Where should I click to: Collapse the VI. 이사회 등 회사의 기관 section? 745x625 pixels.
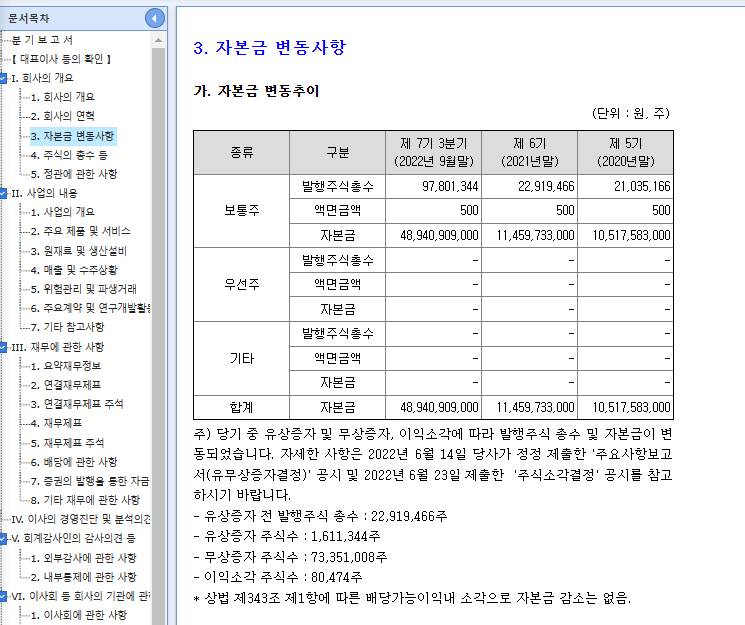[3, 596]
